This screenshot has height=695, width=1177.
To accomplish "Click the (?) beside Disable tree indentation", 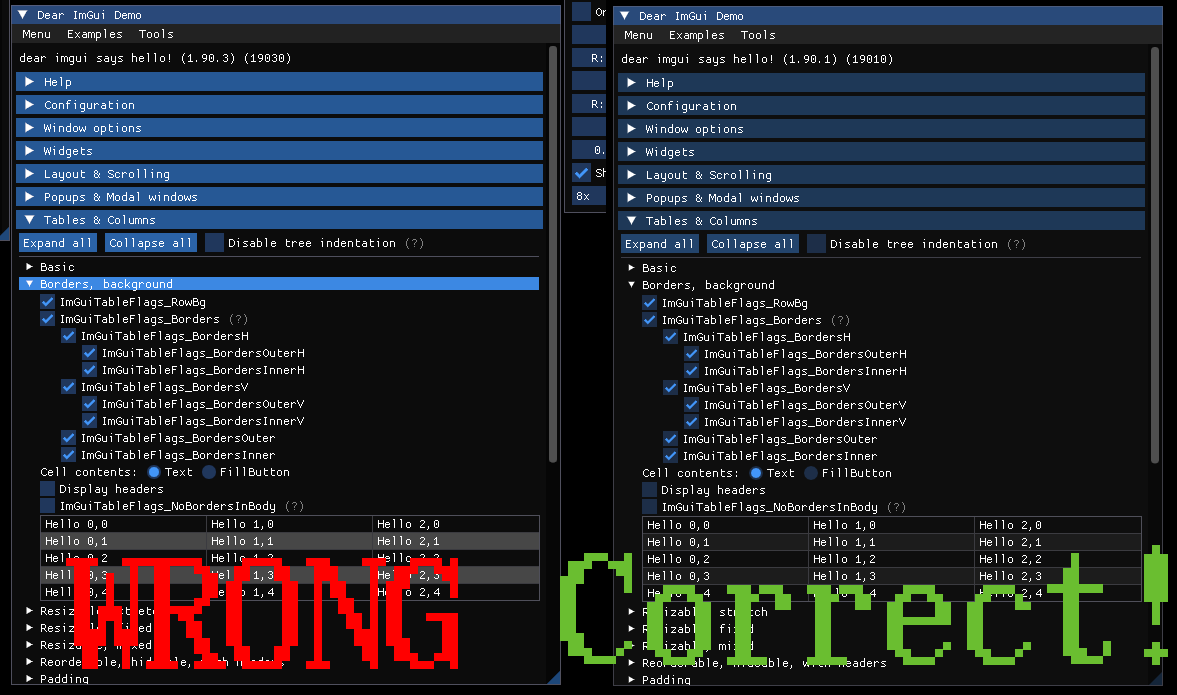I will pyautogui.click(x=414, y=243).
